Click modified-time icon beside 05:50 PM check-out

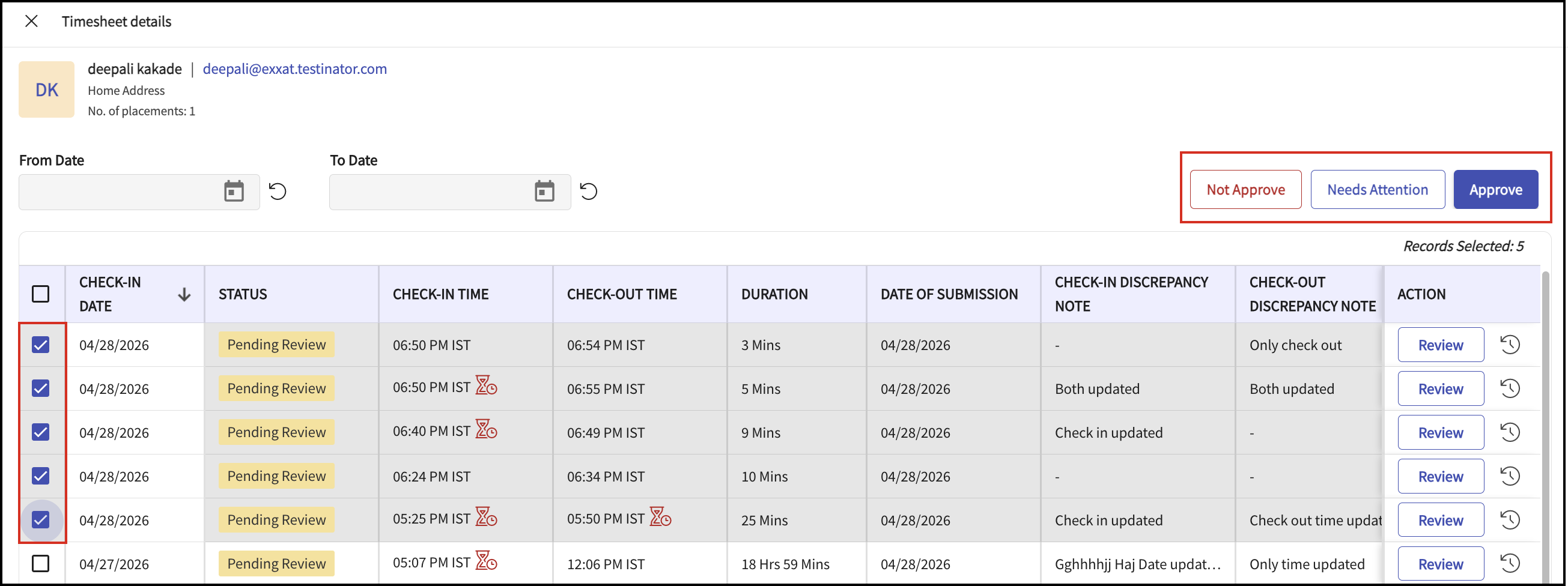(660, 518)
